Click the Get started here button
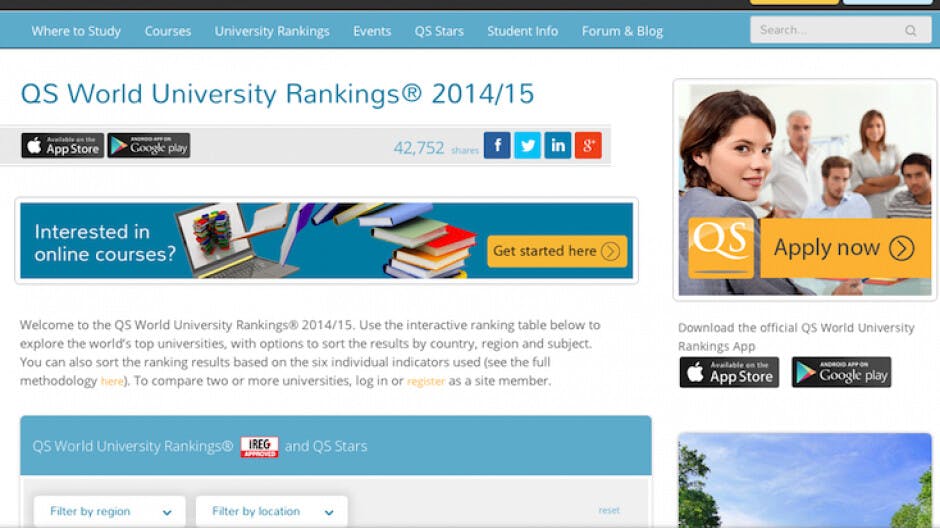The image size is (940, 528). 557,251
